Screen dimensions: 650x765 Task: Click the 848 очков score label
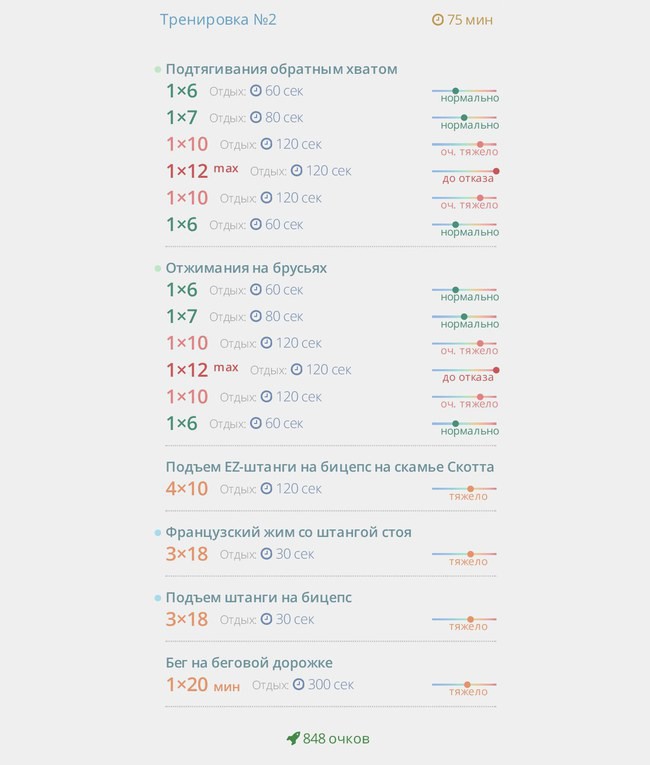[336, 739]
